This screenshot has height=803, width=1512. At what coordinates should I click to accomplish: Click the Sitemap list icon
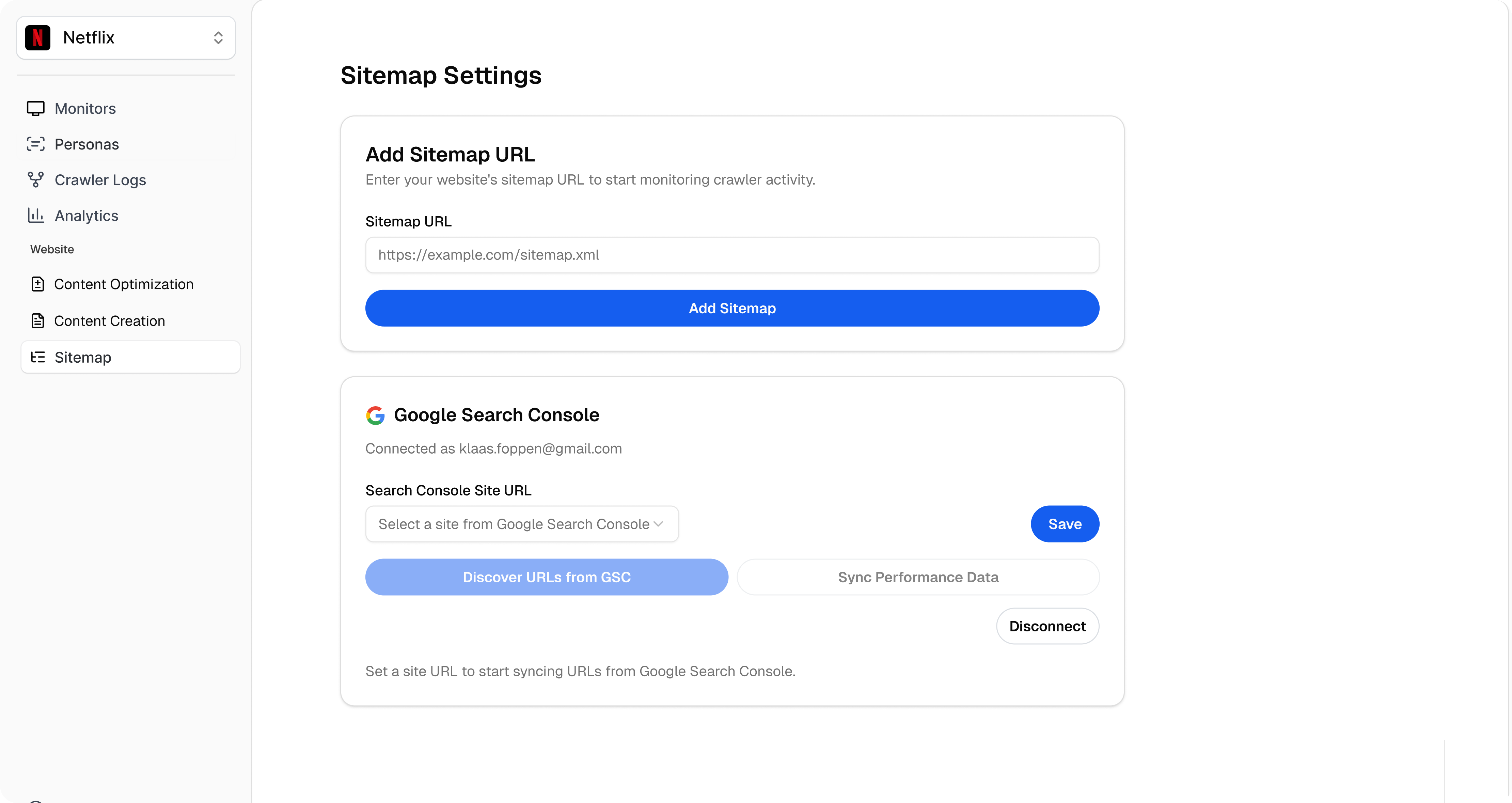click(37, 357)
